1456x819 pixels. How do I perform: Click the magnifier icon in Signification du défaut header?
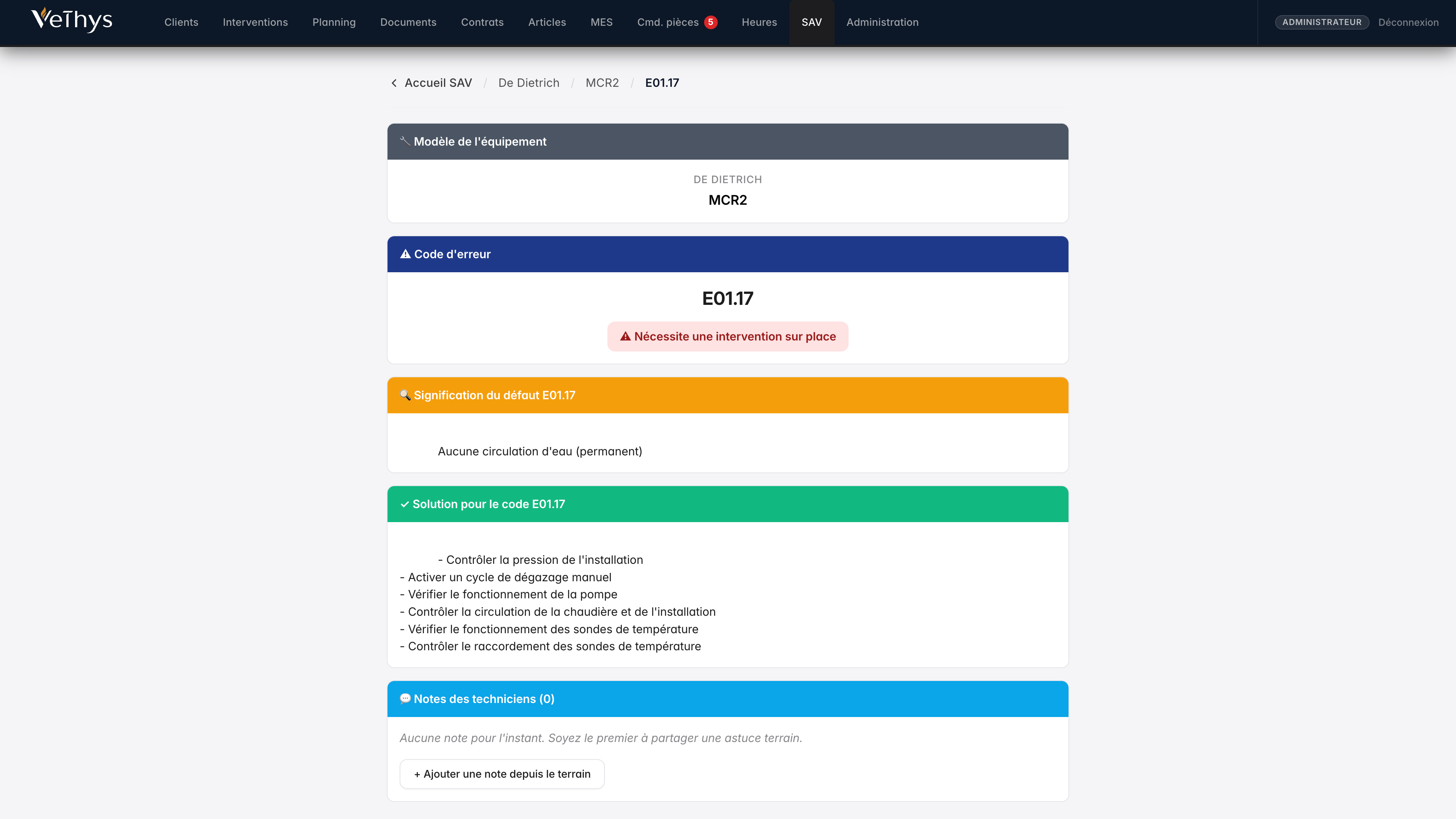pyautogui.click(x=405, y=395)
